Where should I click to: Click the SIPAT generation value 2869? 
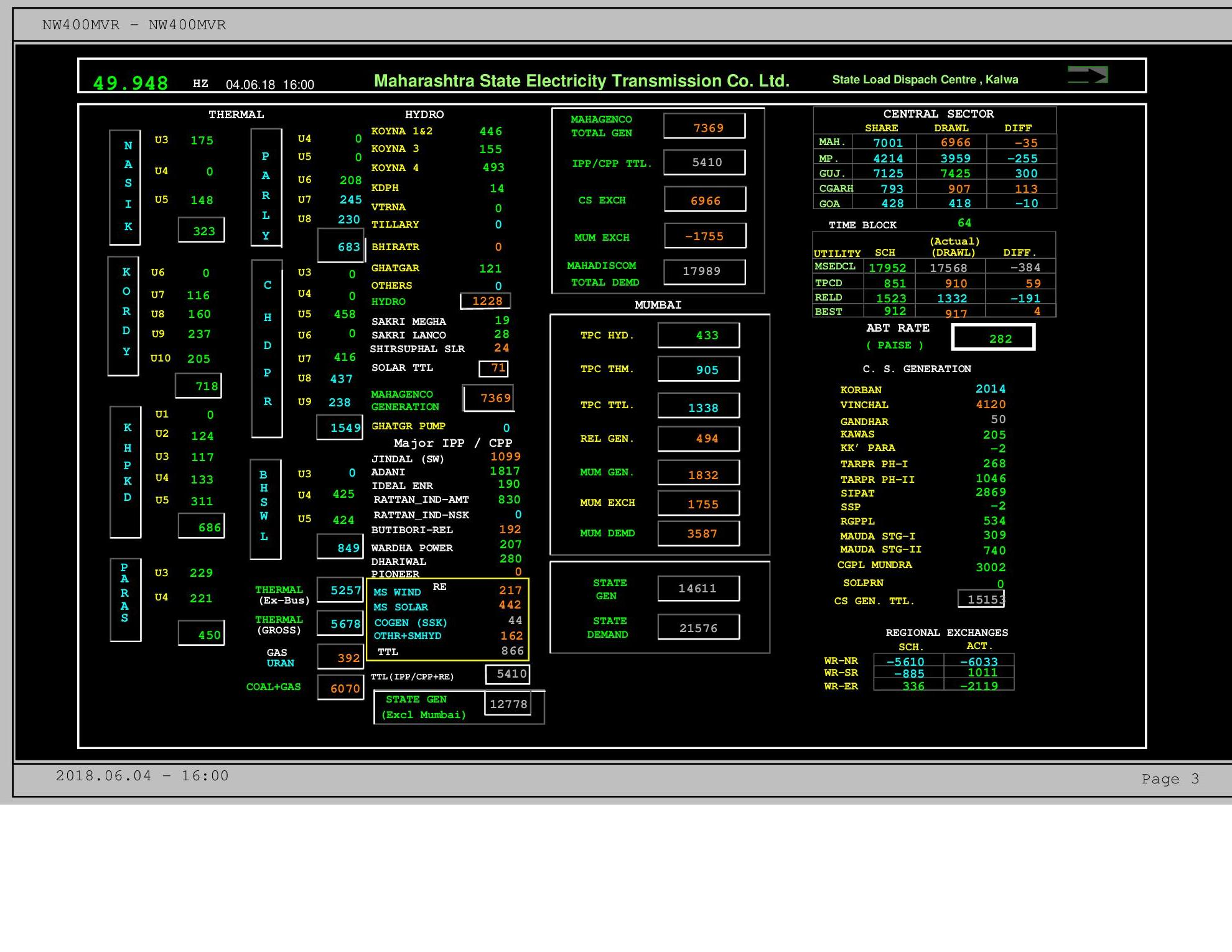coord(991,492)
